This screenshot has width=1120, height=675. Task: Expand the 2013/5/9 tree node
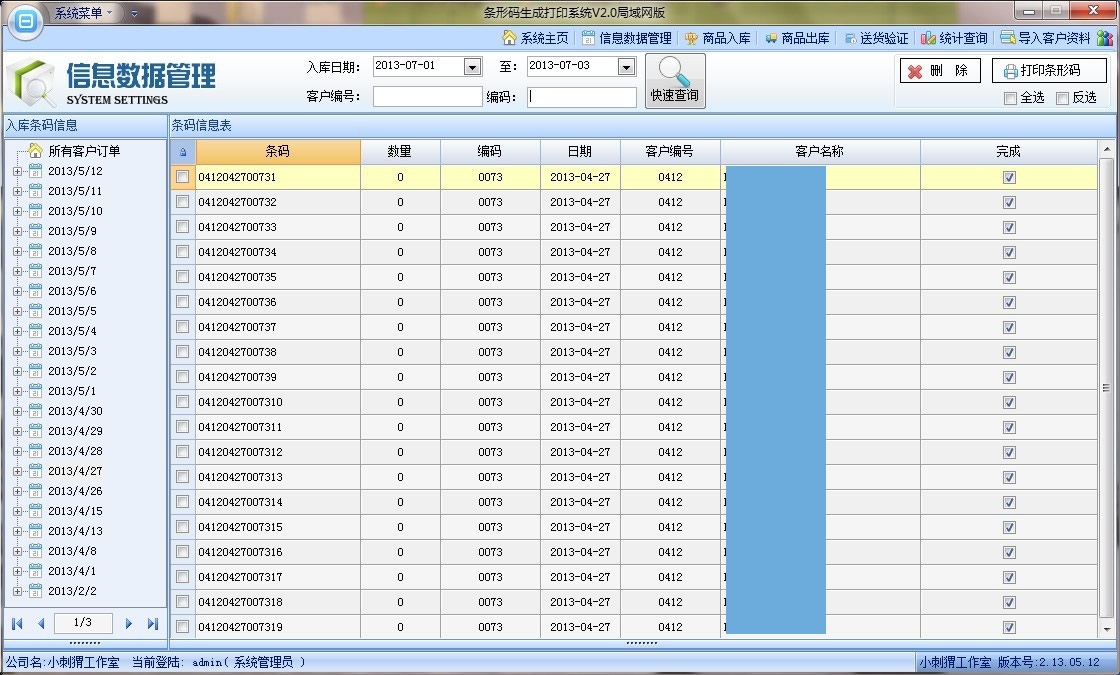17,231
